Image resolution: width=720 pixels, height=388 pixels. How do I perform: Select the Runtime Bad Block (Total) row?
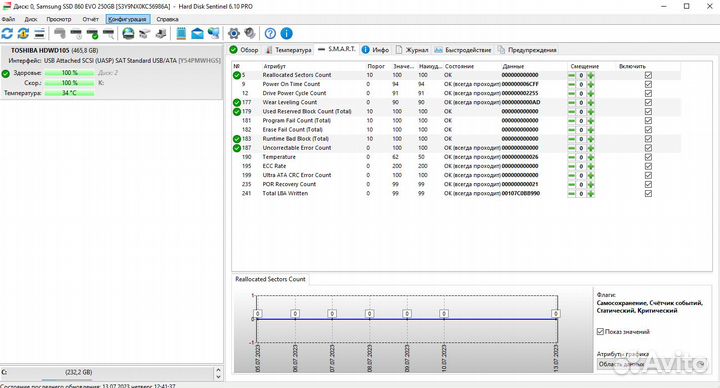point(456,139)
